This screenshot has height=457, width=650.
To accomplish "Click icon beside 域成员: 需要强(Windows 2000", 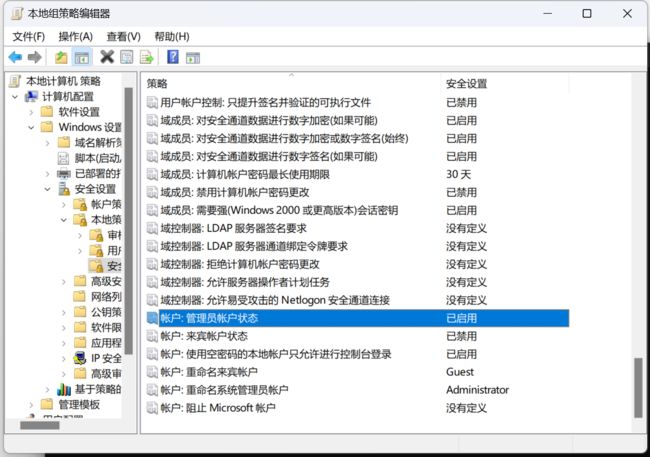I will [152, 210].
